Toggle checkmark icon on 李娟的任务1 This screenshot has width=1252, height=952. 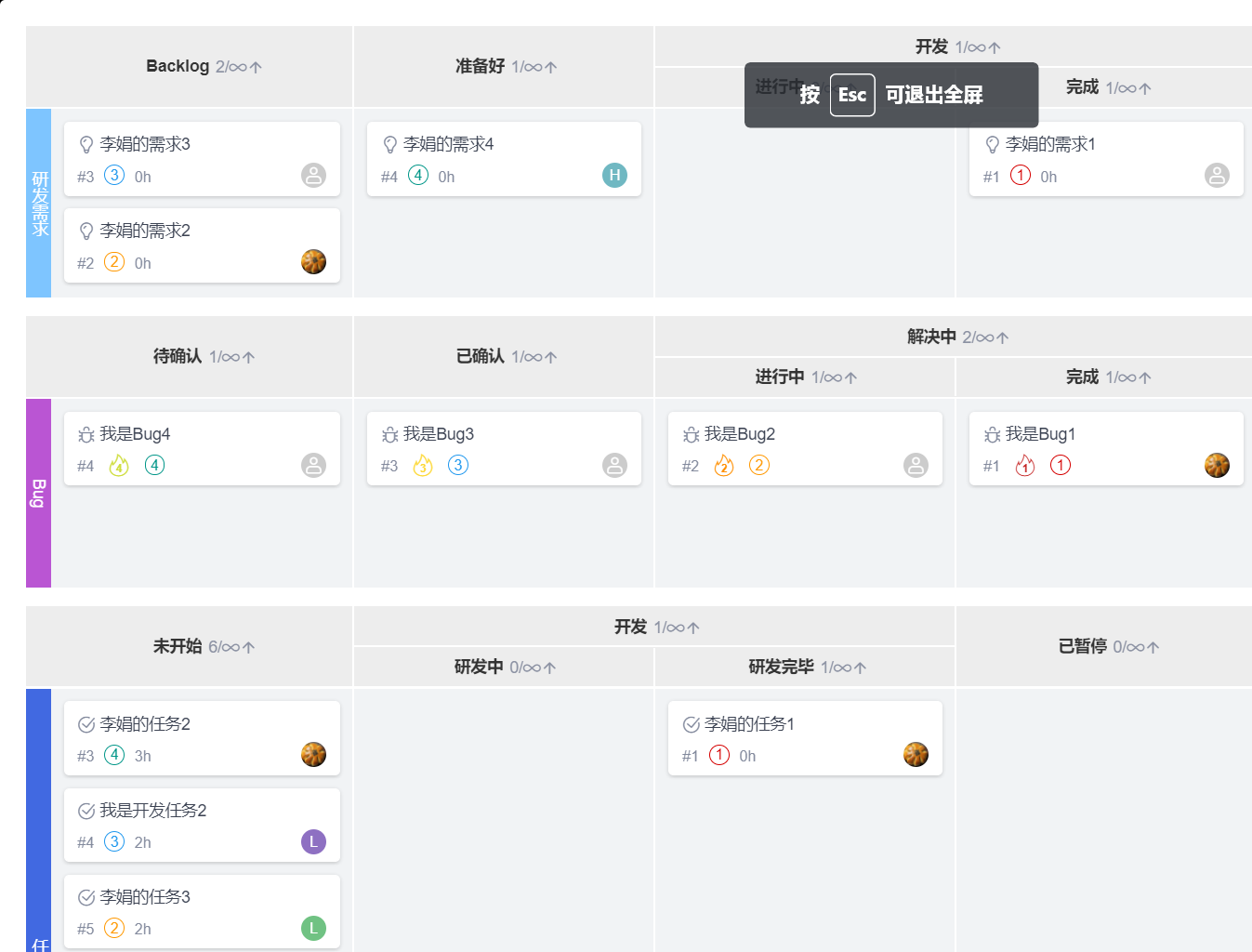692,725
